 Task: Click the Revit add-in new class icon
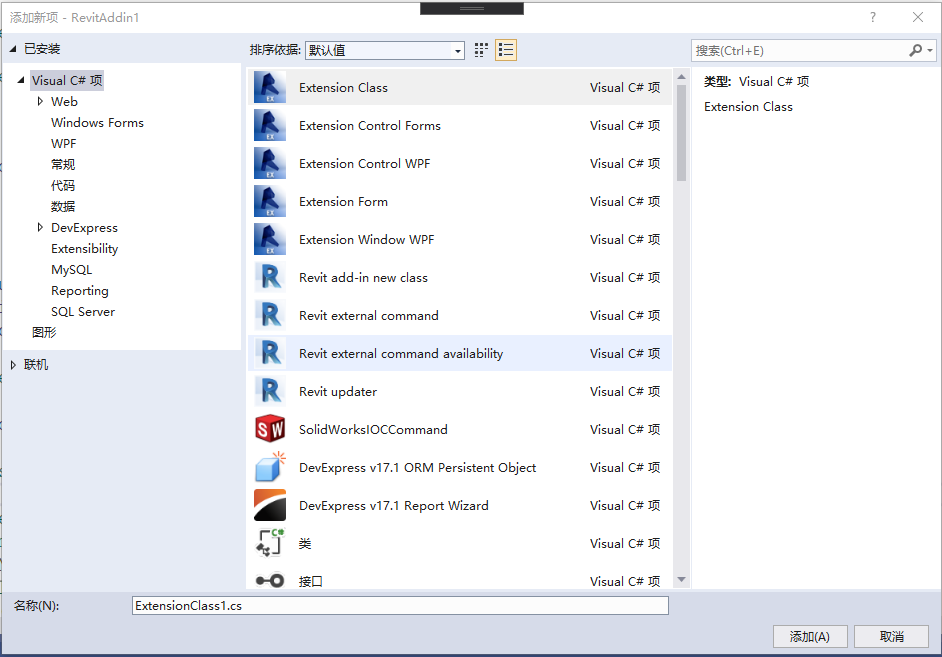[269, 277]
